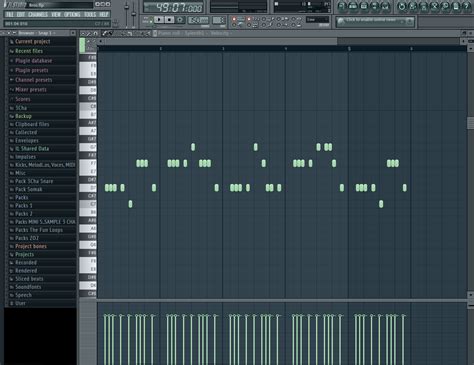Open the Packs The Fun Loops folder
This screenshot has width=474, height=365.
point(40,230)
